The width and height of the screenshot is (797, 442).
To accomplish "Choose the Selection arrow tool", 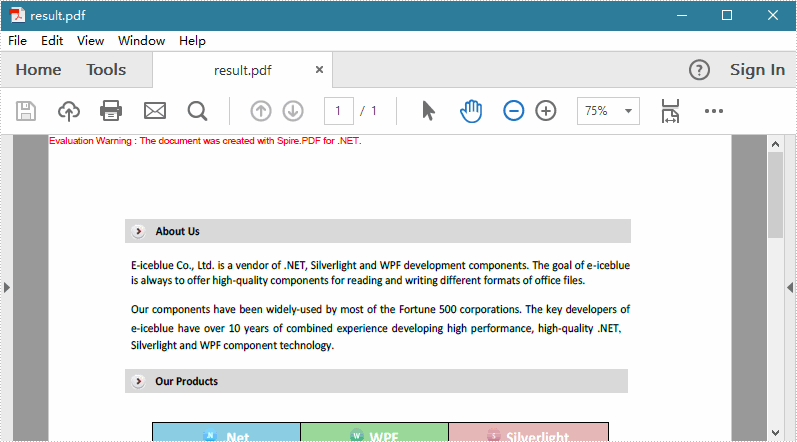I will 428,111.
